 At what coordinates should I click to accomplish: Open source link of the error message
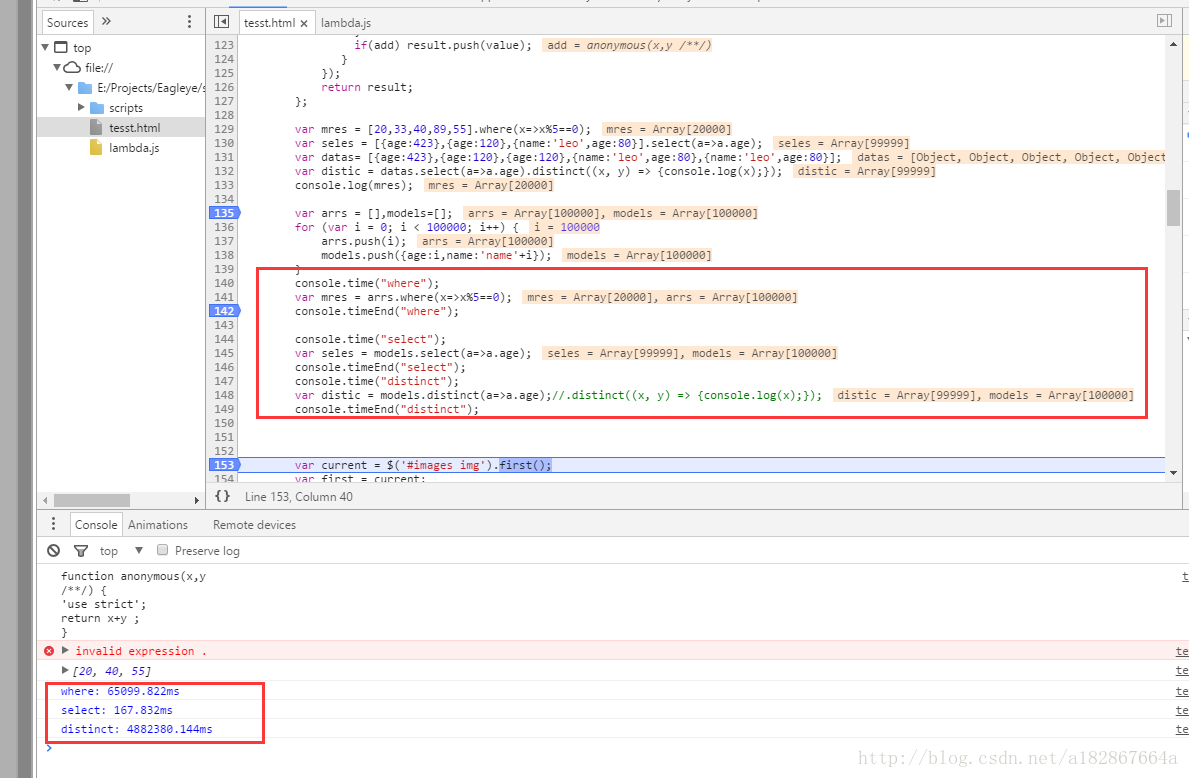tap(1181, 651)
